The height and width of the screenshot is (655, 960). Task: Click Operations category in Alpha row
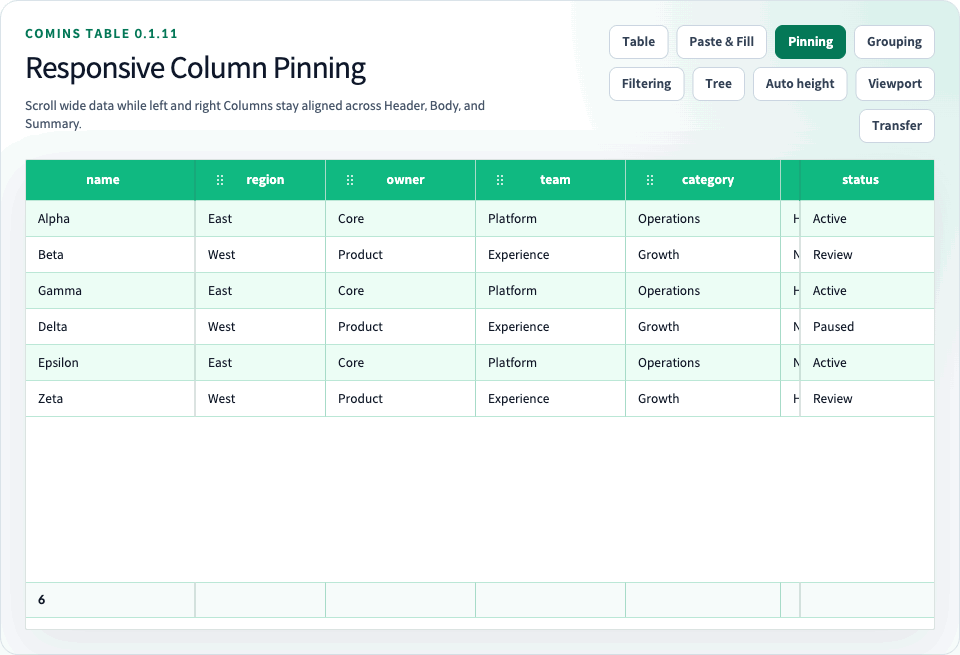click(703, 219)
